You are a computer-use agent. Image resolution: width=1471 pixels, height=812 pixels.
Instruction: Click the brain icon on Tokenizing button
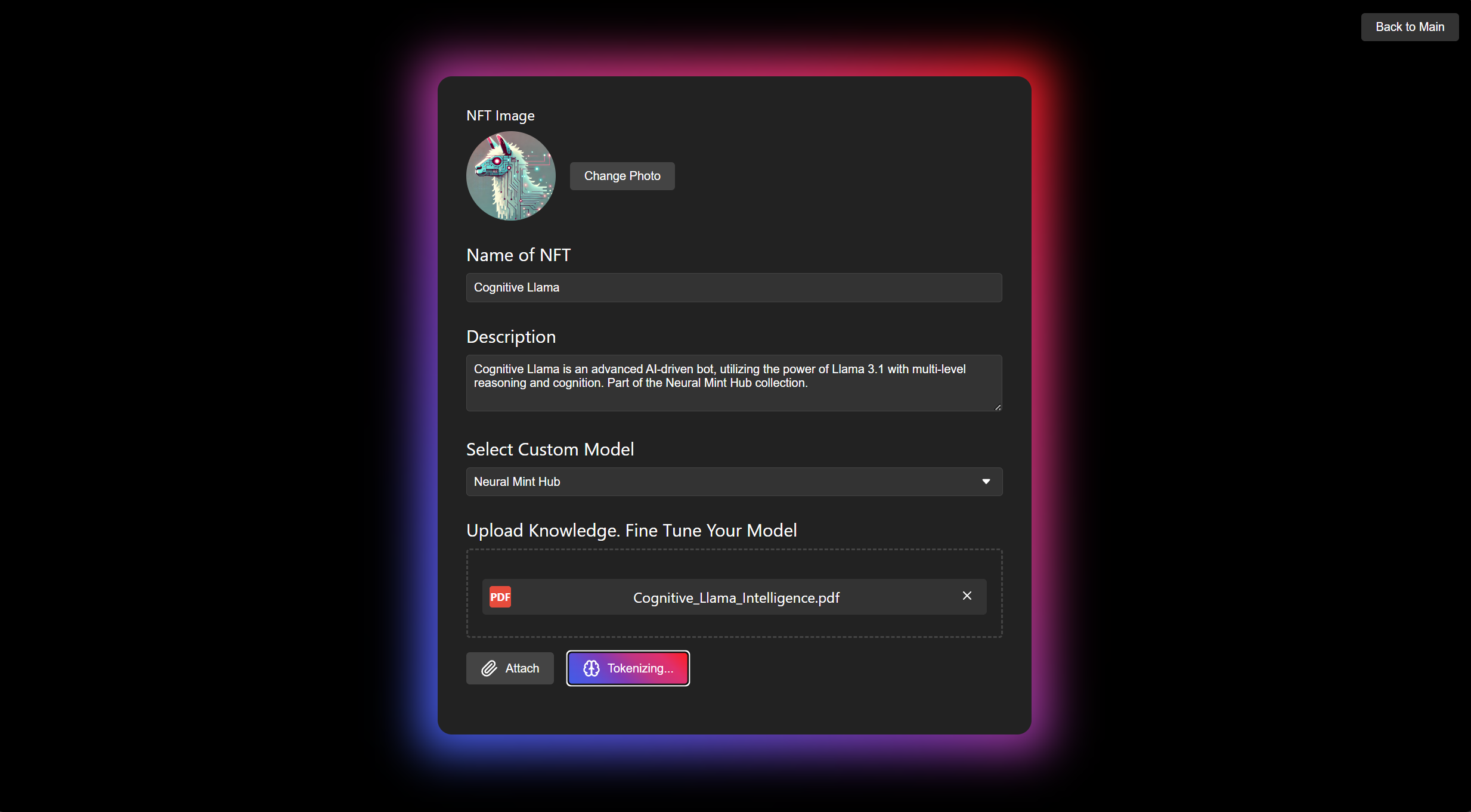[591, 668]
